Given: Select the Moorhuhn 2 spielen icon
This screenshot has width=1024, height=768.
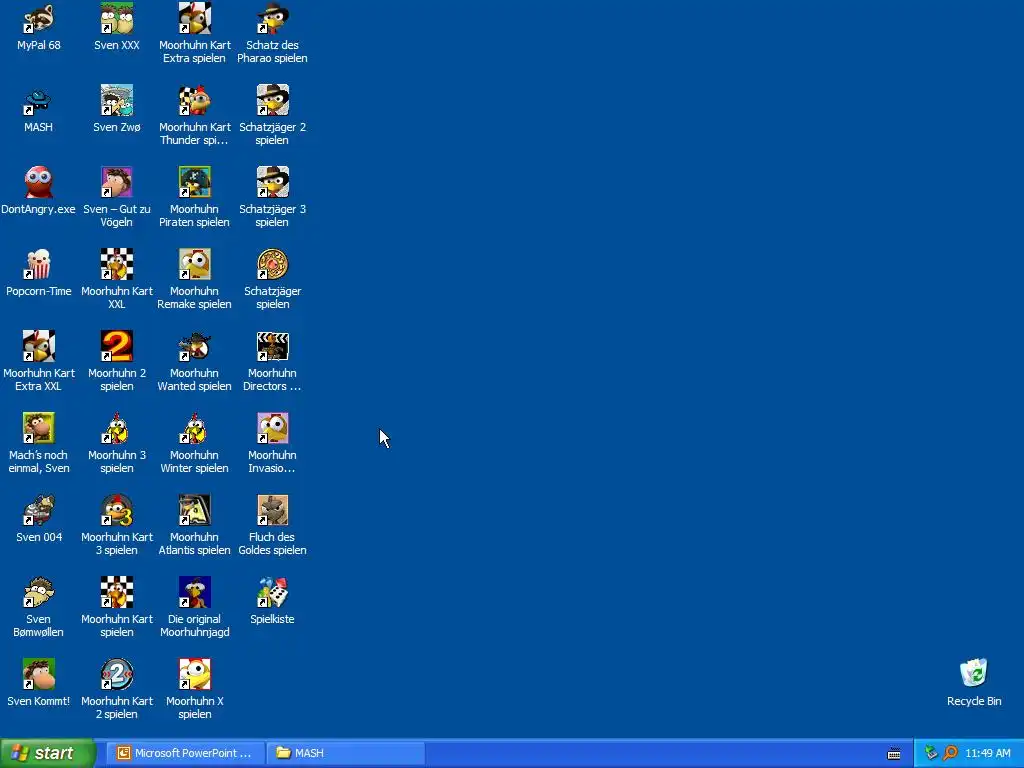Looking at the screenshot, I should coord(117,346).
